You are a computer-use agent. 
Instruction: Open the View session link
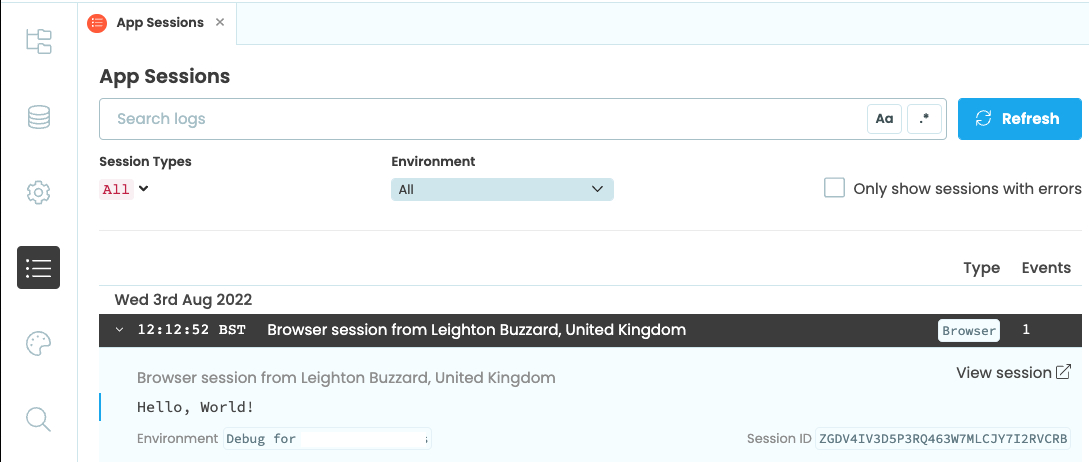tap(1003, 372)
